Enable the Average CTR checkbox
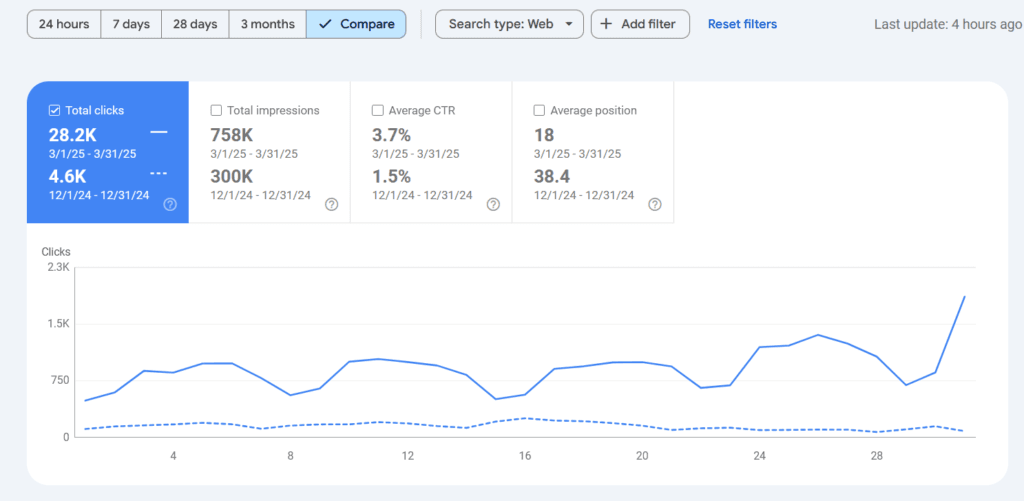The width and height of the screenshot is (1024, 501). coord(377,110)
